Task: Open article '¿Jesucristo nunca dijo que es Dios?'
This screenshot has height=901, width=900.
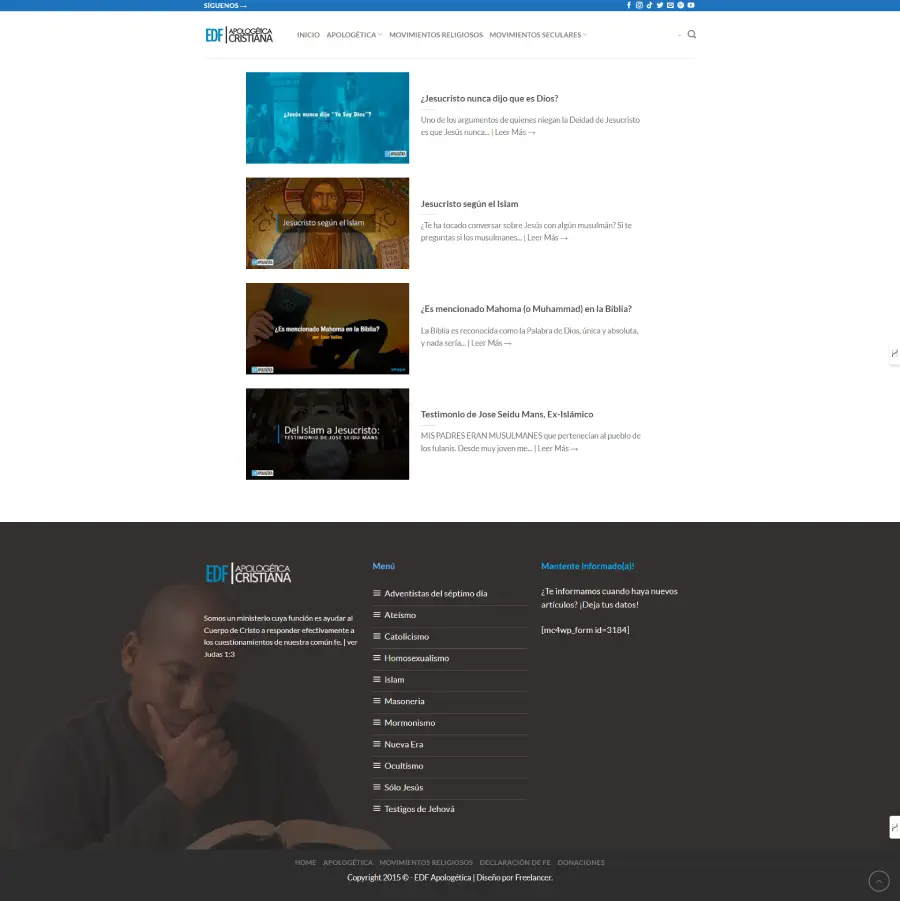Action: [x=489, y=98]
